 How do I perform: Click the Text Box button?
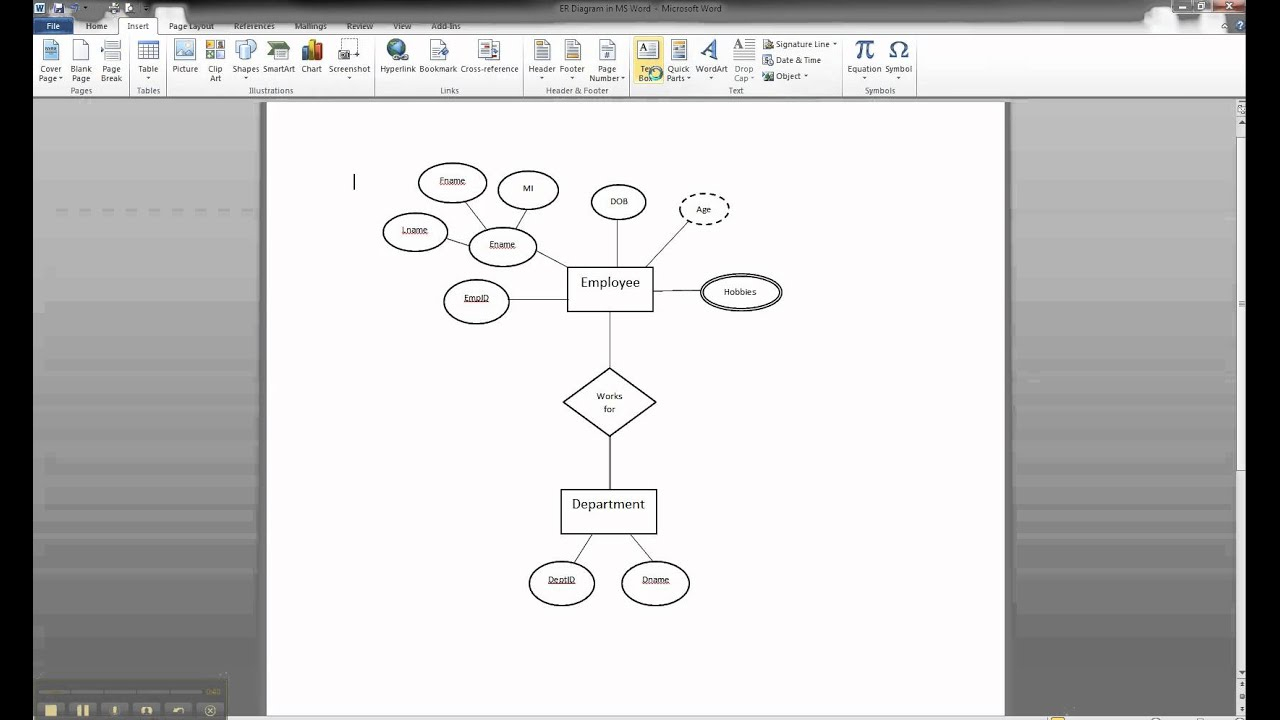pyautogui.click(x=648, y=61)
